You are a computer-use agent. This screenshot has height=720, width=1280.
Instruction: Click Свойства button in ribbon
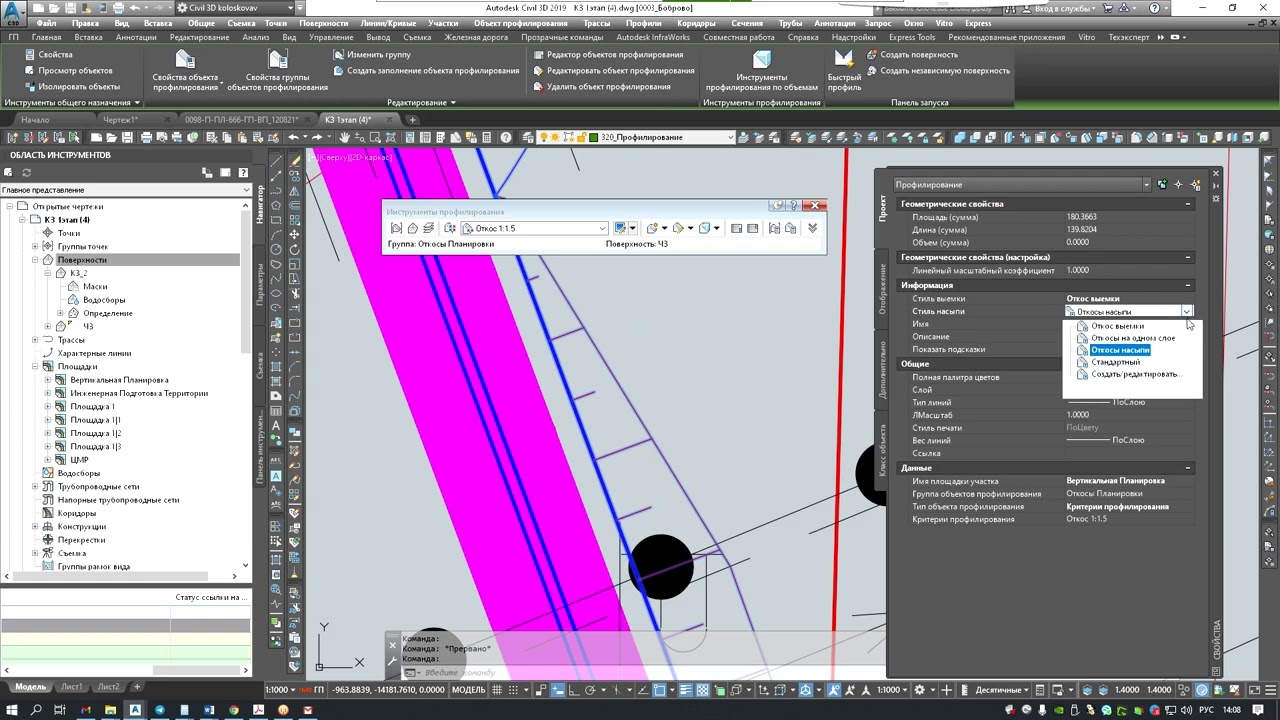48,55
